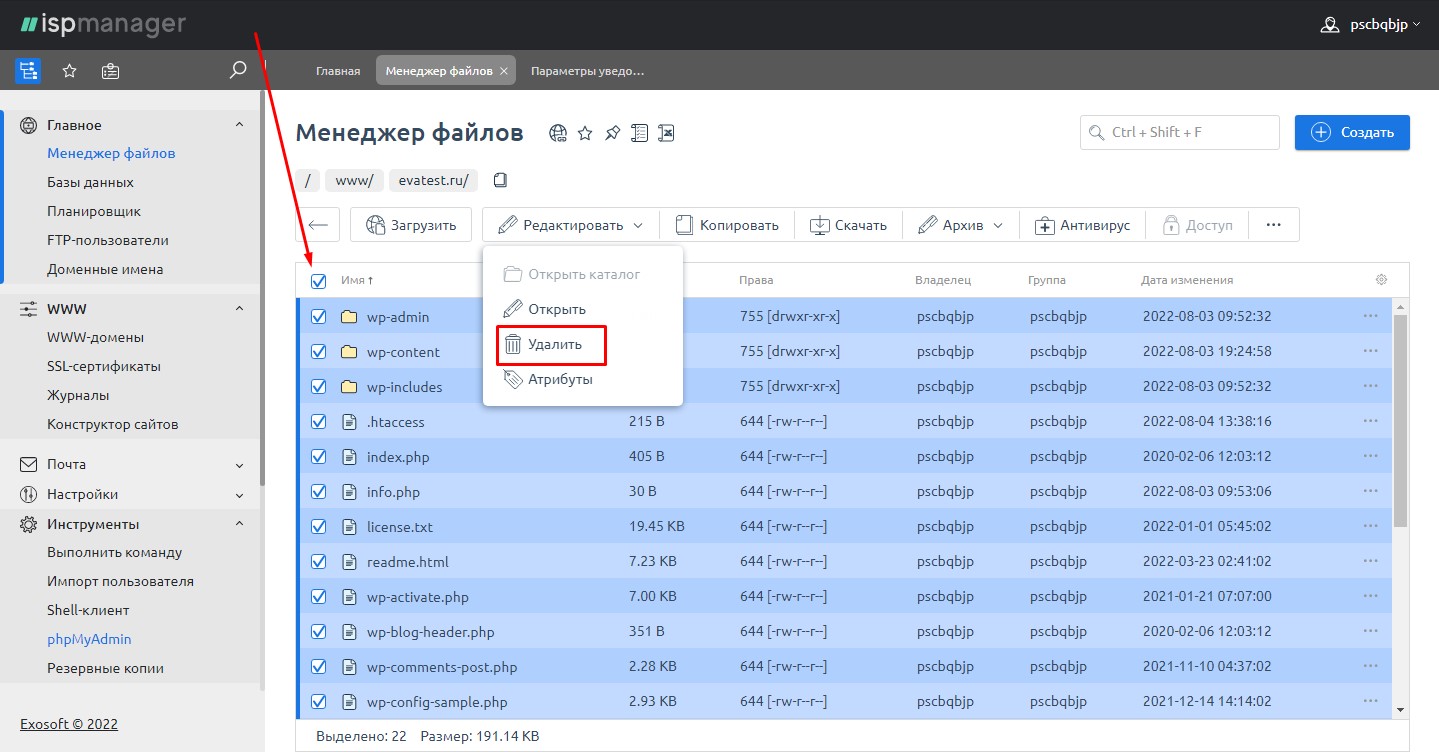Open table column settings gear
The height and width of the screenshot is (752, 1439).
coord(1381,280)
